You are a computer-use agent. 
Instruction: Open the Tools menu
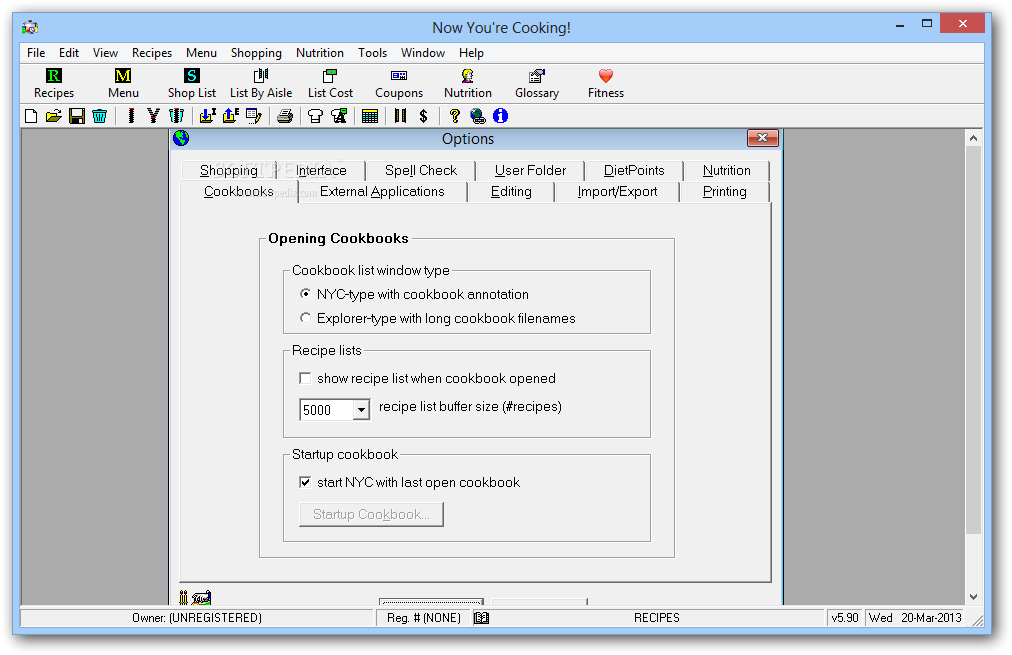[x=372, y=53]
